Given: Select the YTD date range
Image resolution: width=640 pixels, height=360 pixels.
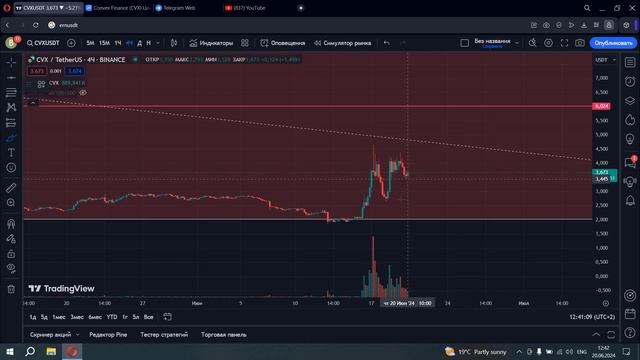Looking at the screenshot, I should (x=112, y=317).
